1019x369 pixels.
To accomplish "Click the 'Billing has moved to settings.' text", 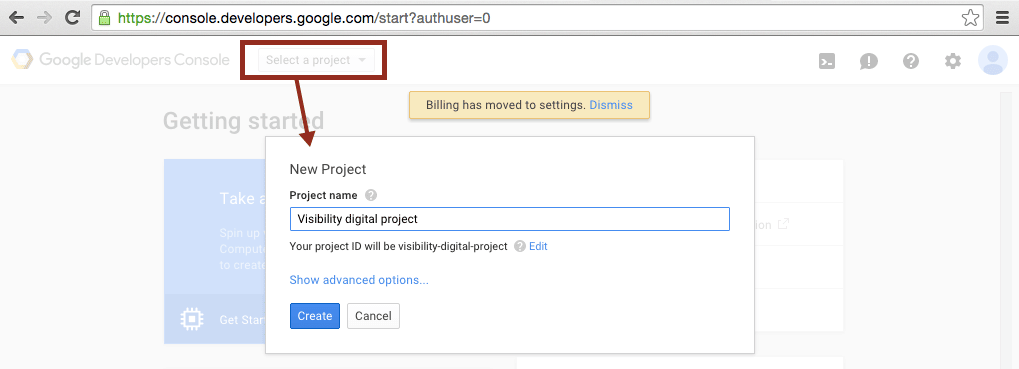I will (506, 105).
